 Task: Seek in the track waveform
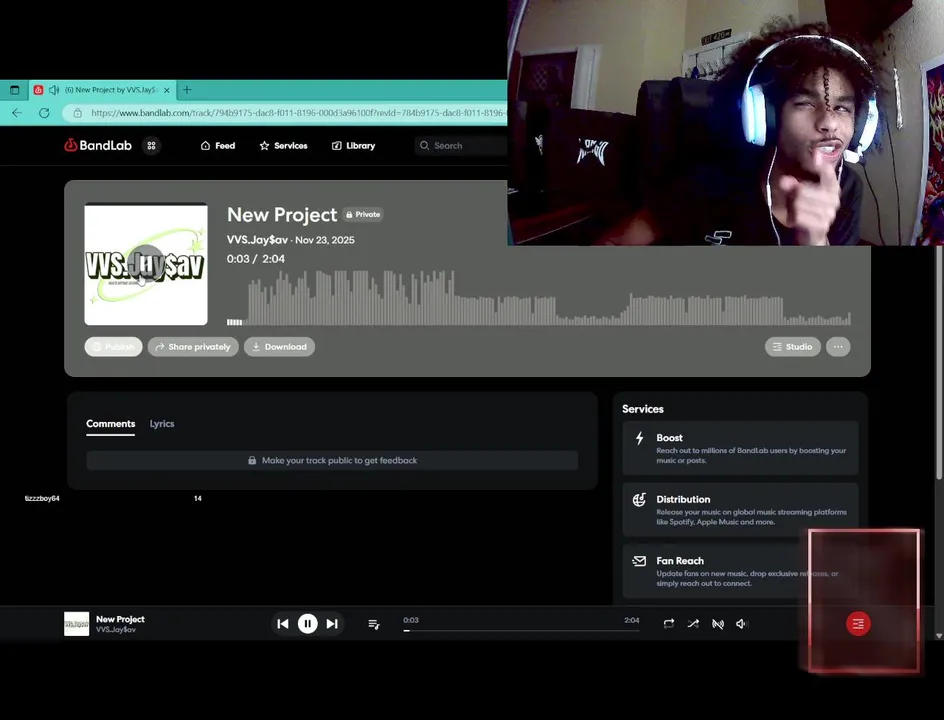tap(539, 298)
